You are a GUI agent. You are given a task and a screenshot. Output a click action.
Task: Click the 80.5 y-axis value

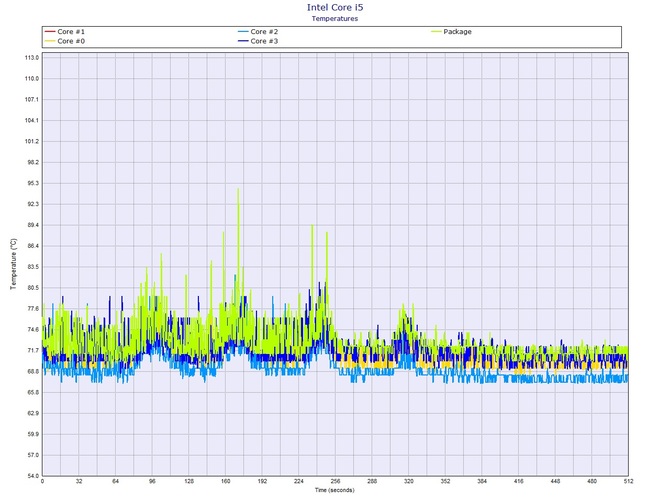point(32,288)
